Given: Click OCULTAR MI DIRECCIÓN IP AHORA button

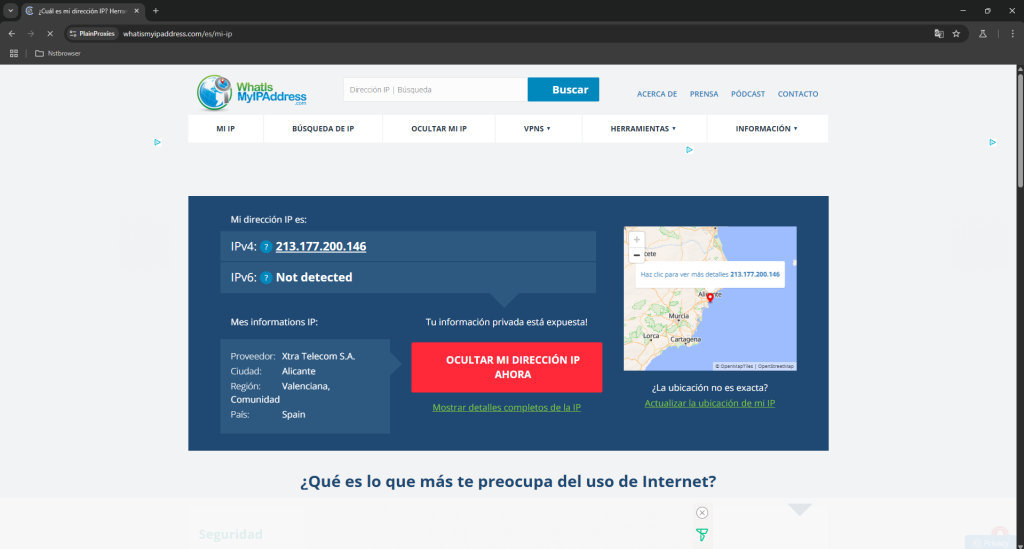Looking at the screenshot, I should (x=507, y=368).
